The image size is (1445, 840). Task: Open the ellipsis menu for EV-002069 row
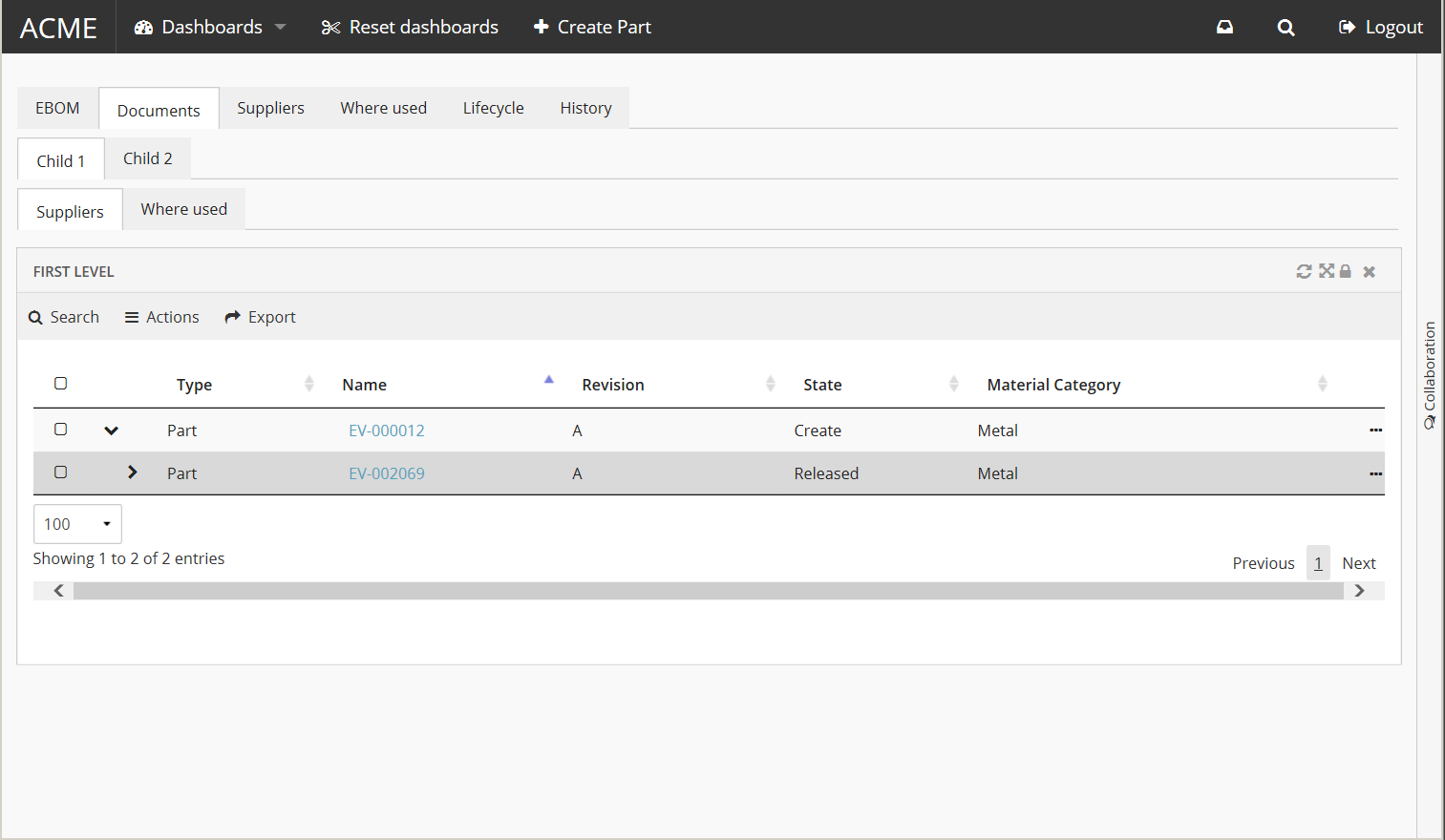click(x=1374, y=473)
